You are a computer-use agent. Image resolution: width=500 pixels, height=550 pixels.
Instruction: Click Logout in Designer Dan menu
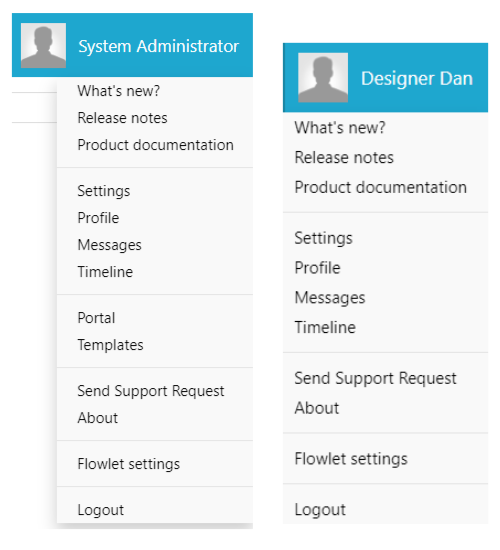pos(320,510)
